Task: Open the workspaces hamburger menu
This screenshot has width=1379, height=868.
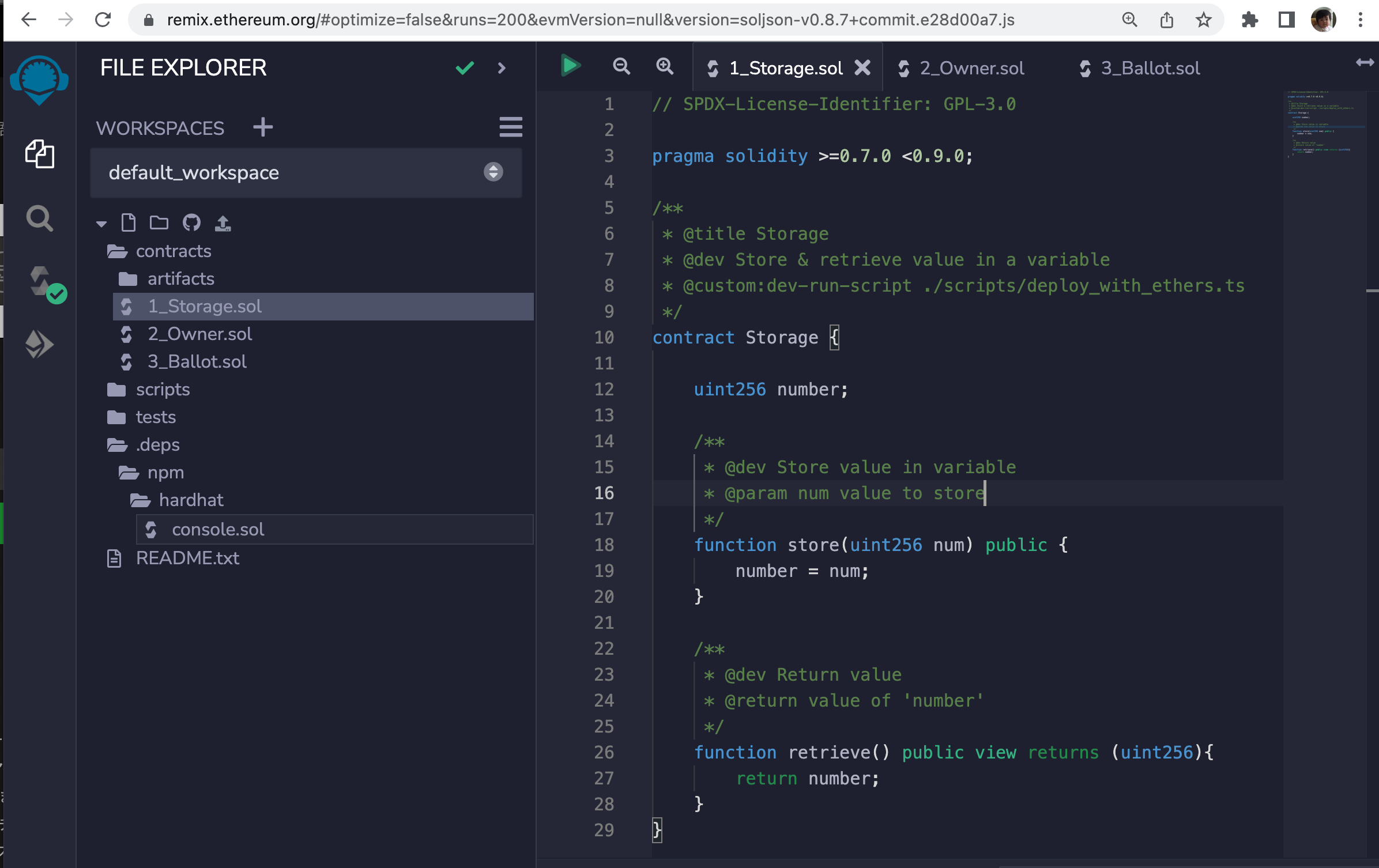Action: 511,127
